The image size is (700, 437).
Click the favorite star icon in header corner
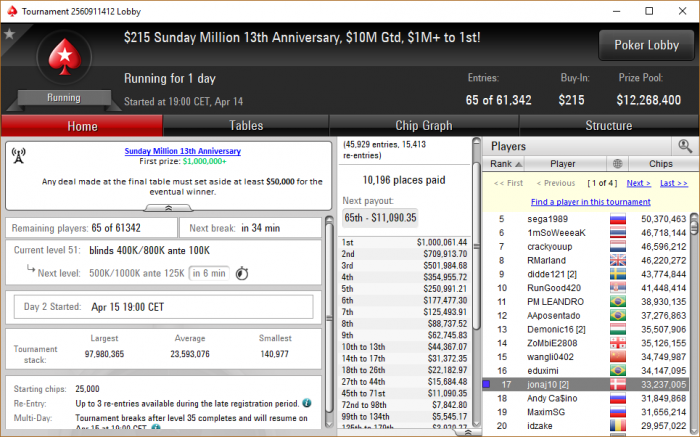pos(9,34)
